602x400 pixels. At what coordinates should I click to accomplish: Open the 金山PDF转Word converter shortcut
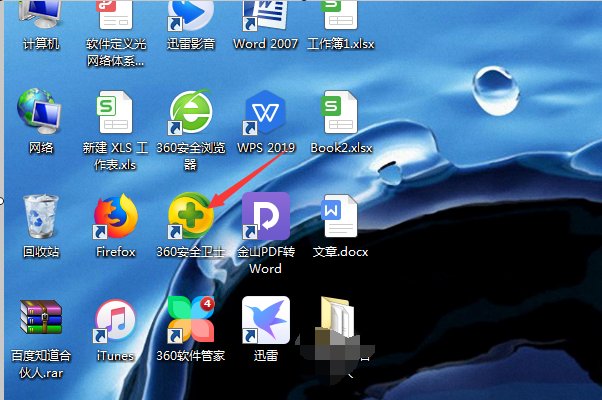[x=266, y=216]
